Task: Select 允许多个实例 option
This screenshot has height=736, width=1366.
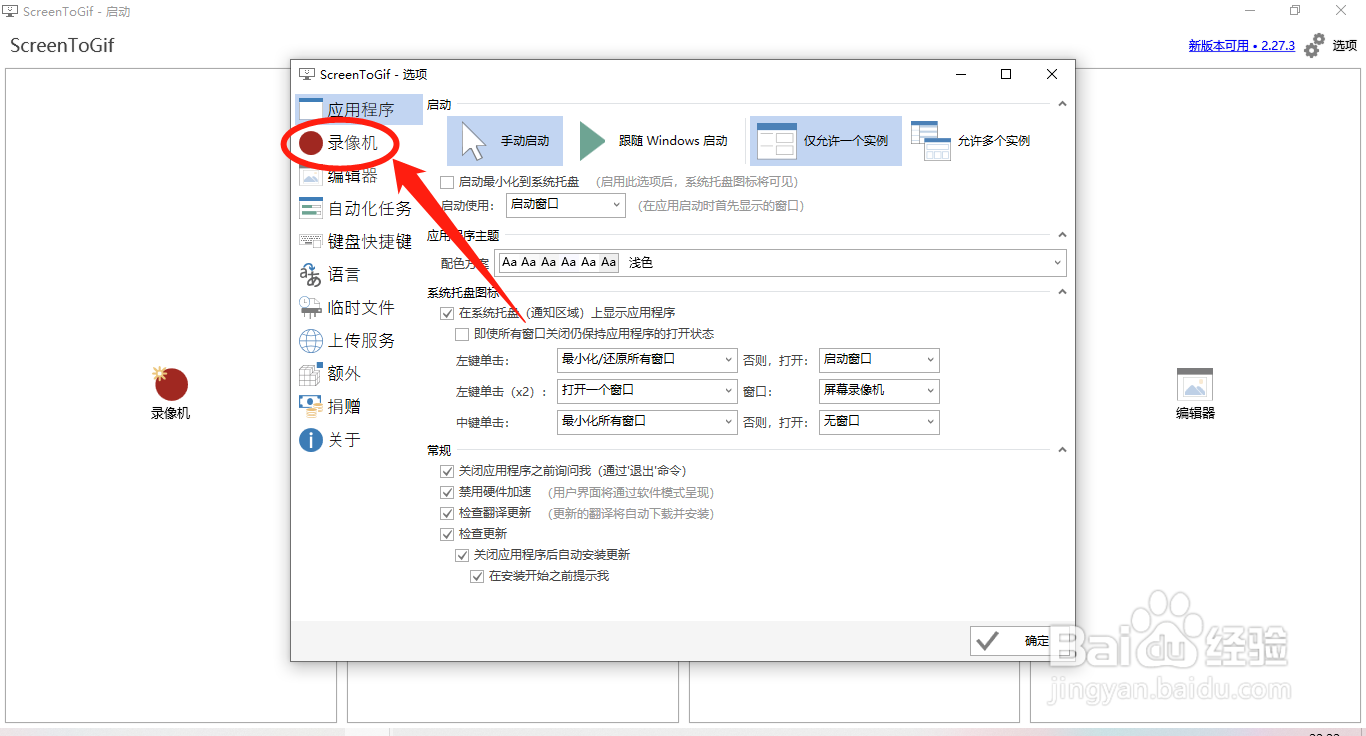Action: tap(971, 141)
